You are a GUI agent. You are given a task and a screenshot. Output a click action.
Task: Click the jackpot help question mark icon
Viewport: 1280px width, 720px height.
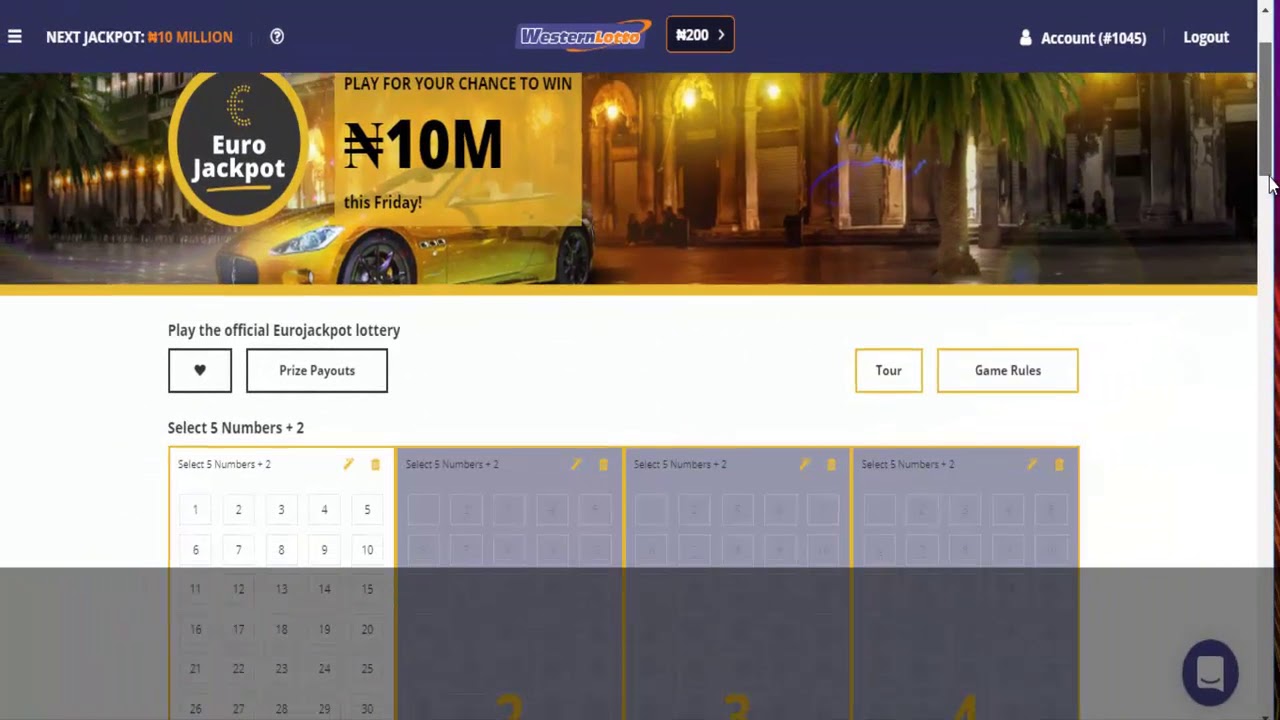277,37
